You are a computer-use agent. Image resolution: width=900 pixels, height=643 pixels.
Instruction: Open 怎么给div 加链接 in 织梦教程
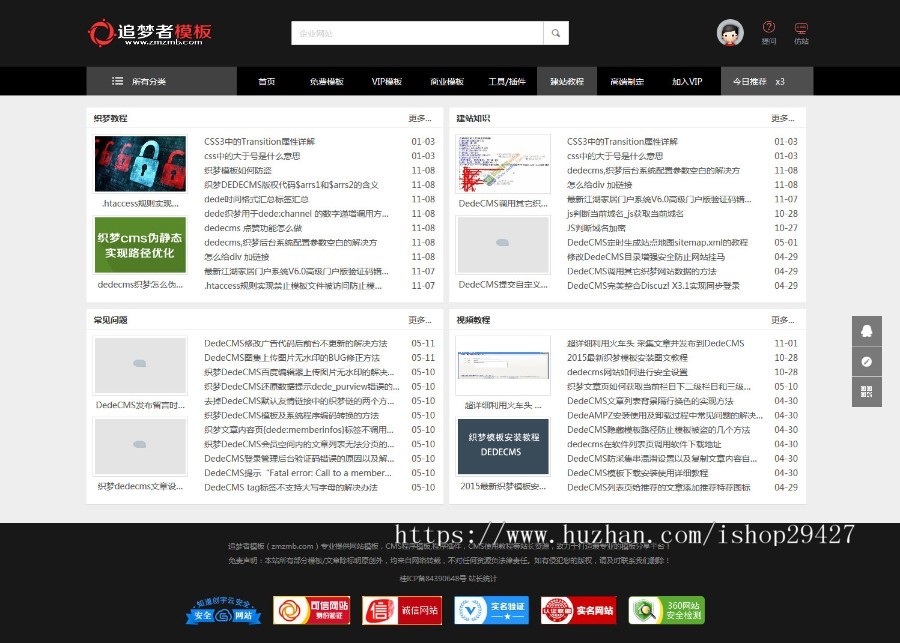(236, 257)
